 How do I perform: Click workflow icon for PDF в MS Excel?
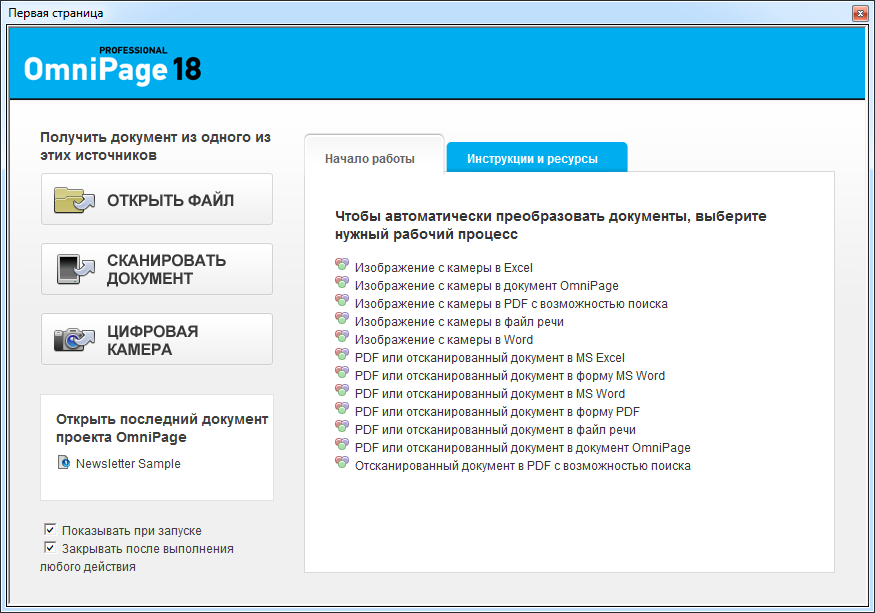point(342,354)
